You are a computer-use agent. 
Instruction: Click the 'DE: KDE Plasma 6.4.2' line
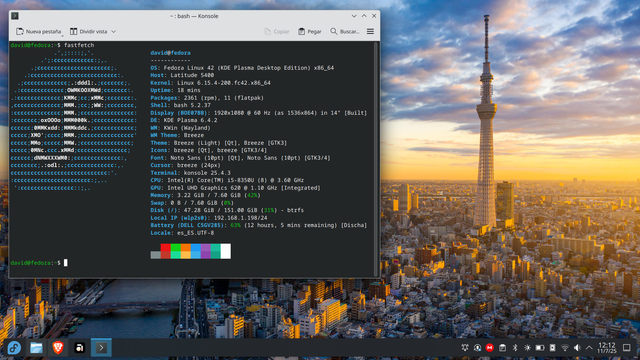click(x=184, y=120)
